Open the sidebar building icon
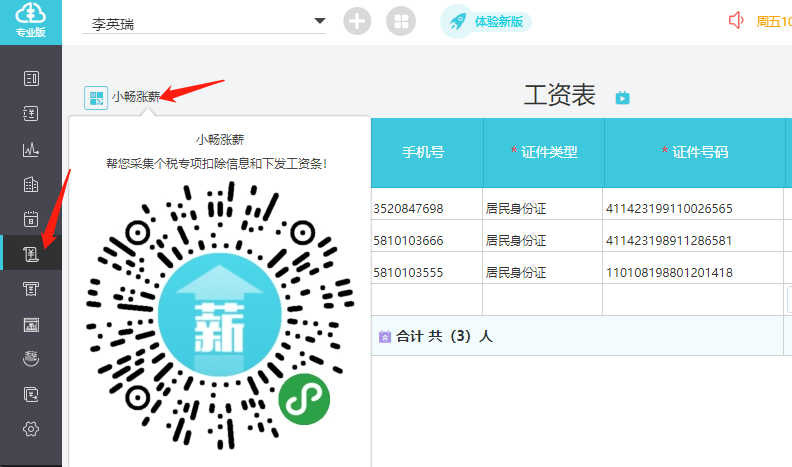 [x=31, y=185]
